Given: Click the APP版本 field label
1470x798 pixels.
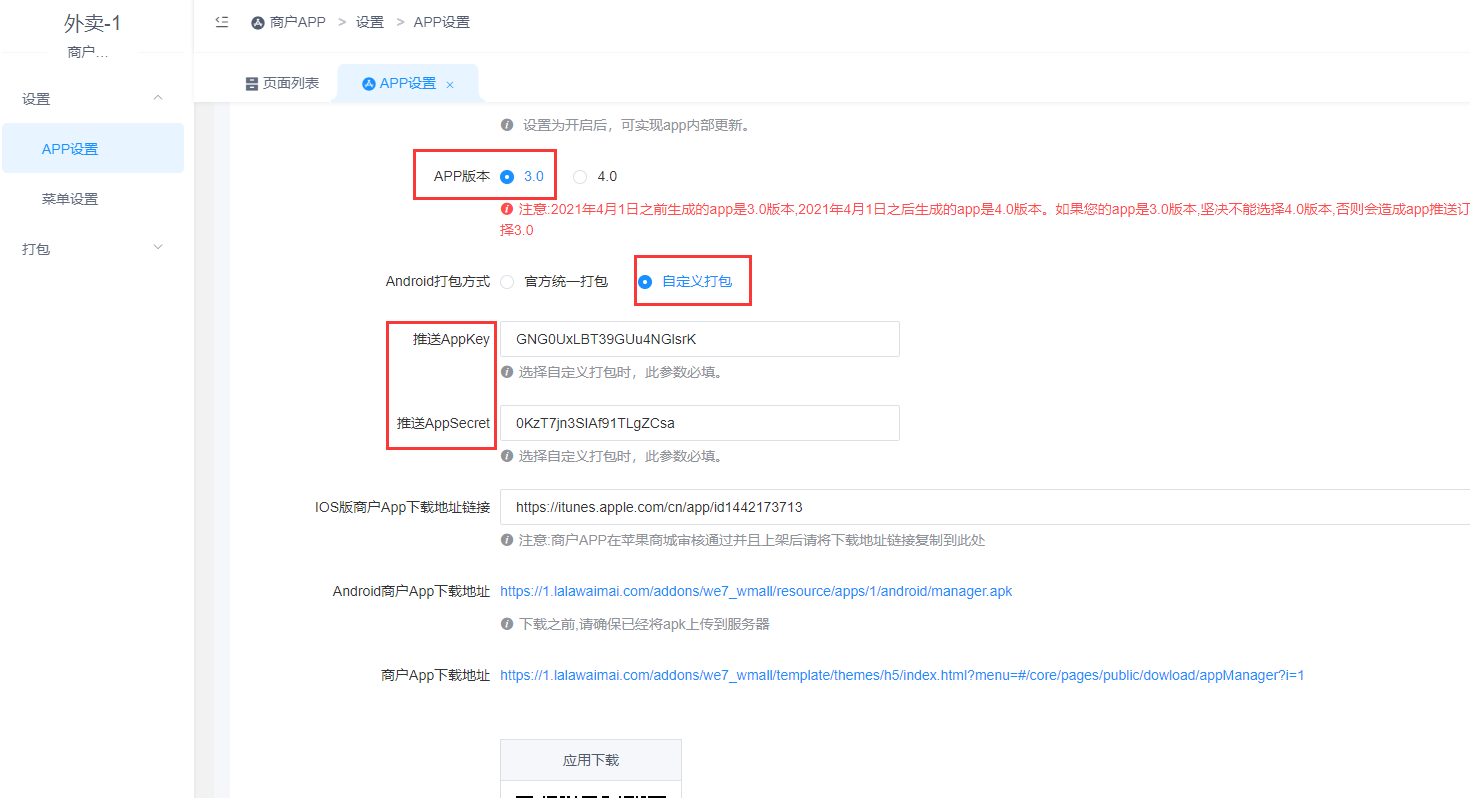Looking at the screenshot, I should pyautogui.click(x=462, y=176).
